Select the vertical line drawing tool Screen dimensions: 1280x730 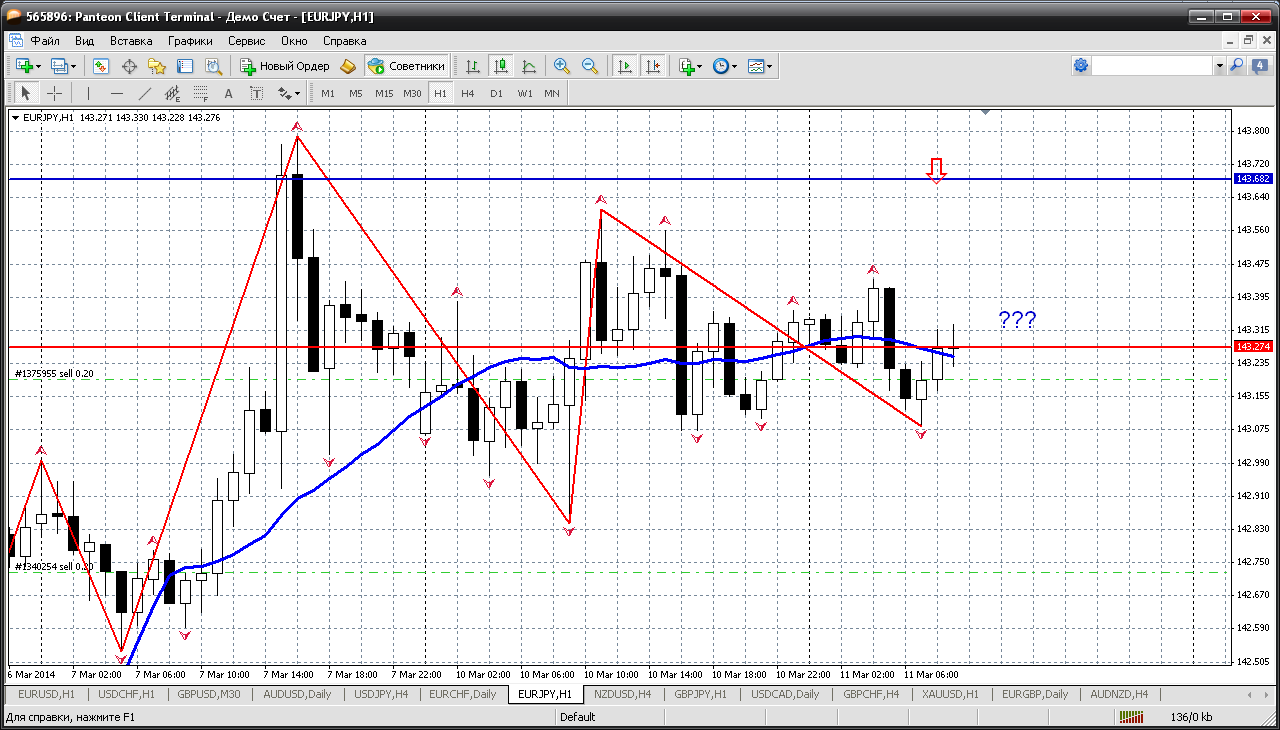(x=88, y=93)
